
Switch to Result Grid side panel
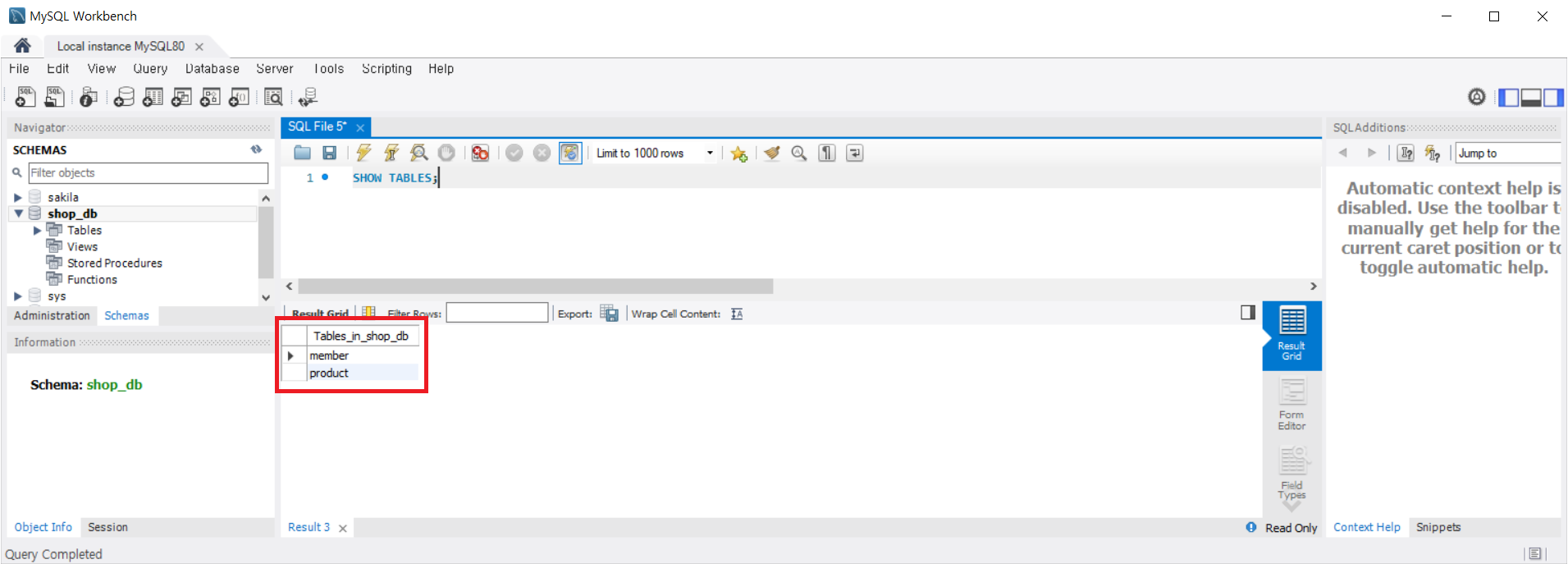pos(1291,335)
